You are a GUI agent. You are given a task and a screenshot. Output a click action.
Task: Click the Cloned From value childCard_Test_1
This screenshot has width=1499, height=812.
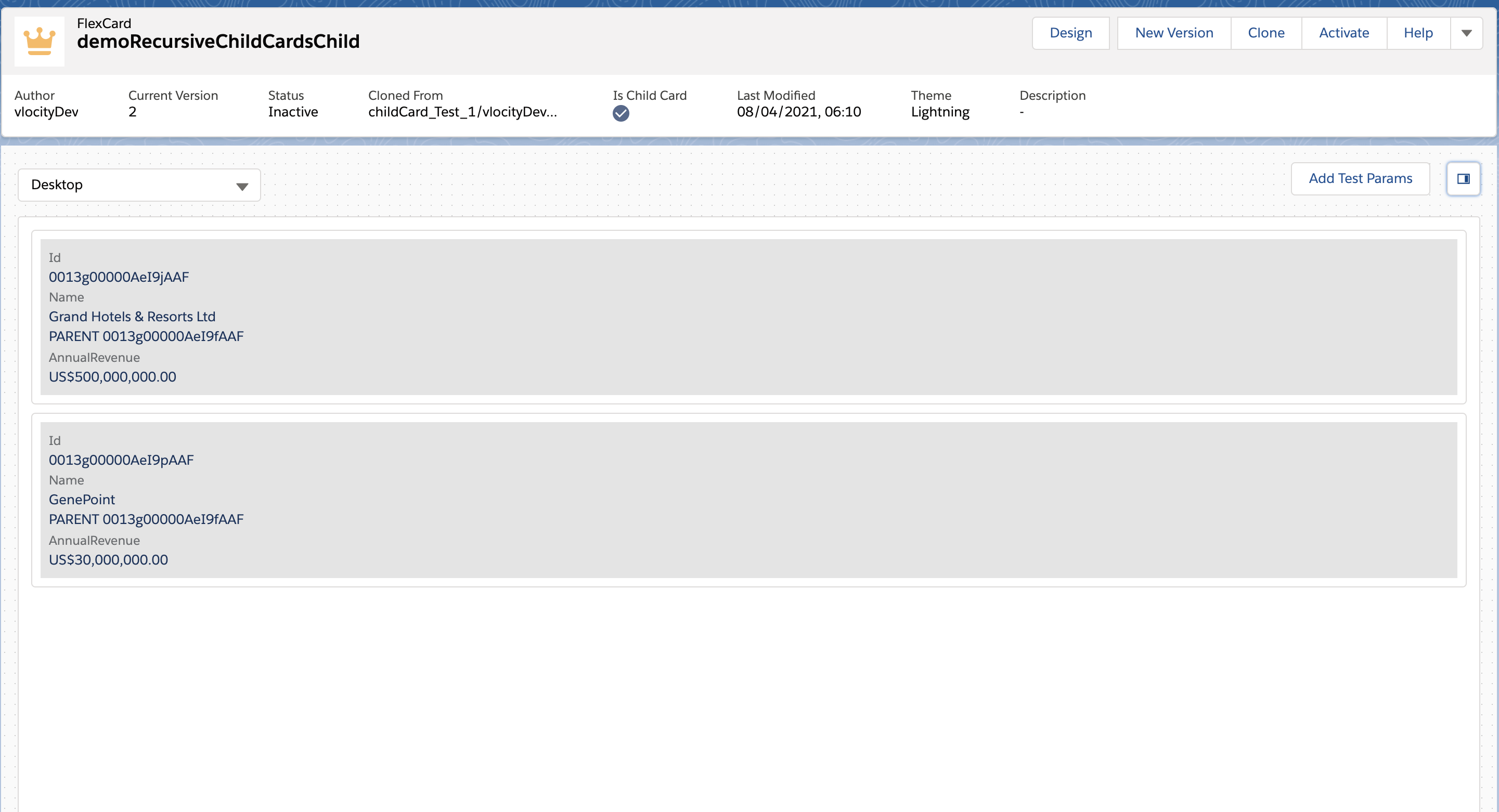(462, 112)
